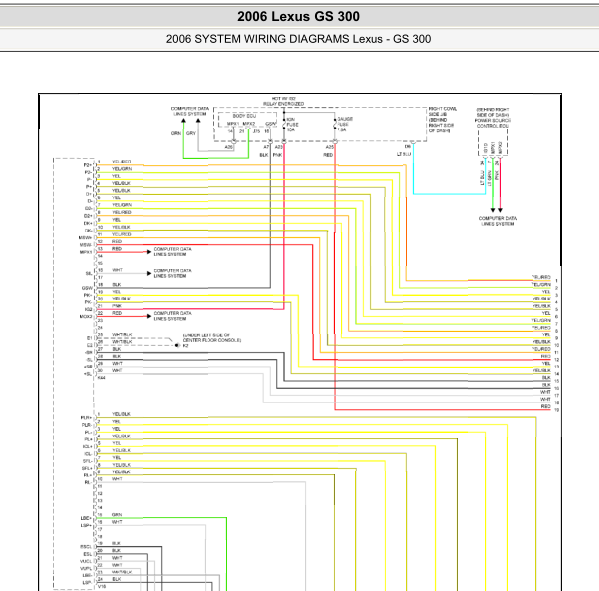Click "WHT/BLK" wire label at pin 25
This screenshot has width=599, height=591.
pos(122,335)
